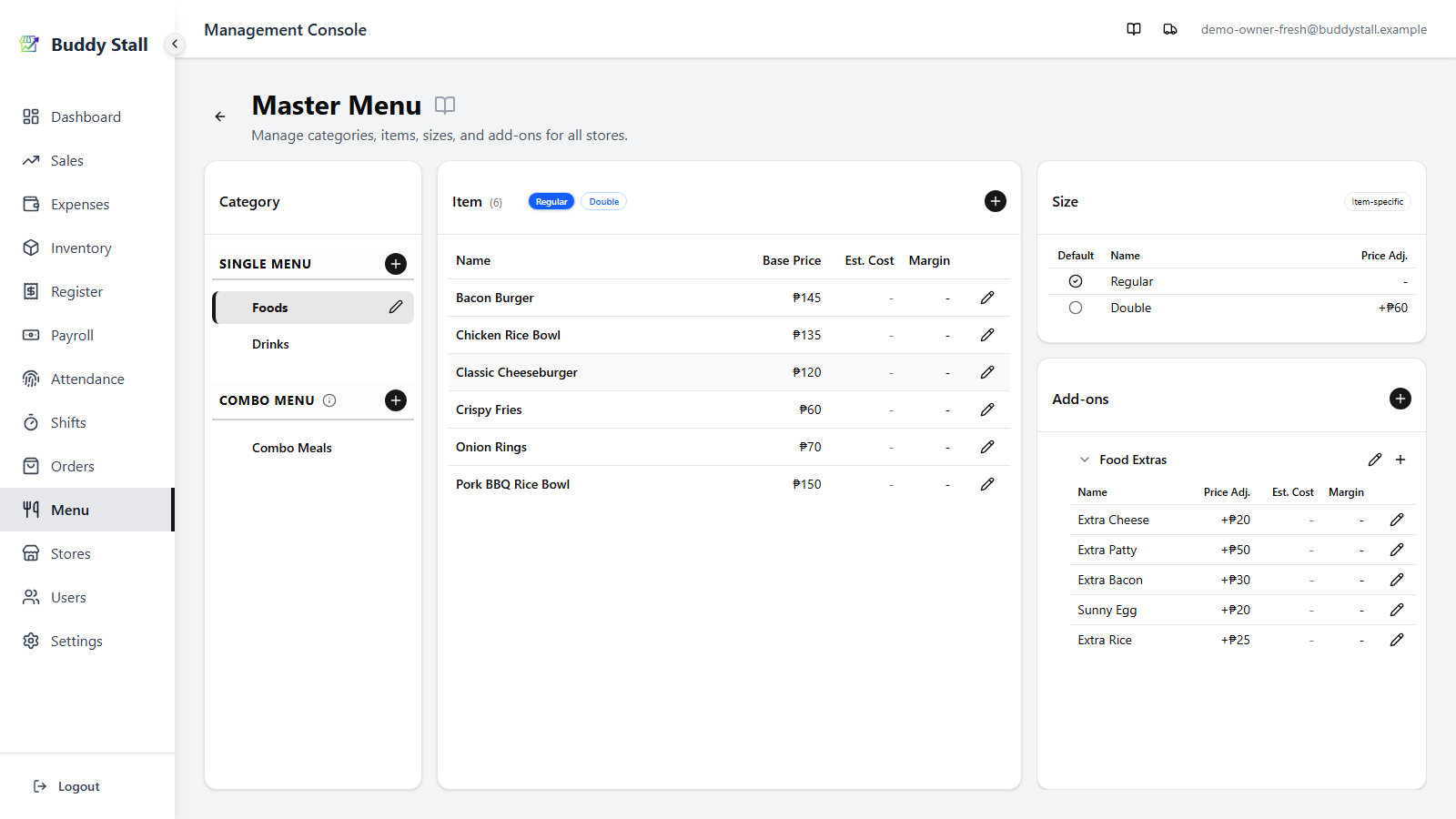
Task: Collapse the Food Extras add-on group
Action: click(1085, 460)
